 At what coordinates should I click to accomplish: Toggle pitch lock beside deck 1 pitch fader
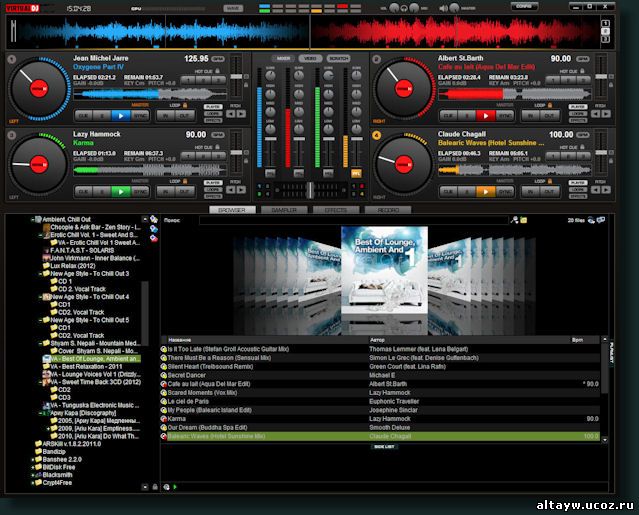(246, 85)
